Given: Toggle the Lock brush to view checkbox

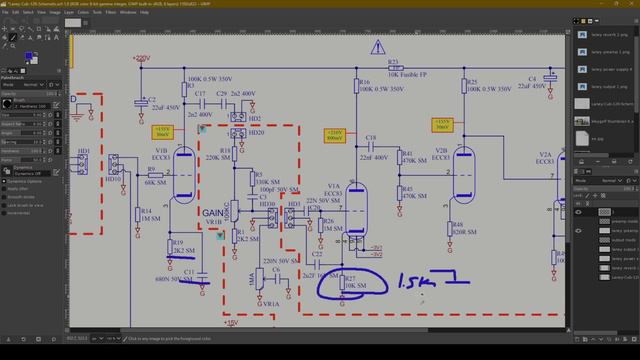Looking at the screenshot, I should click(4, 205).
